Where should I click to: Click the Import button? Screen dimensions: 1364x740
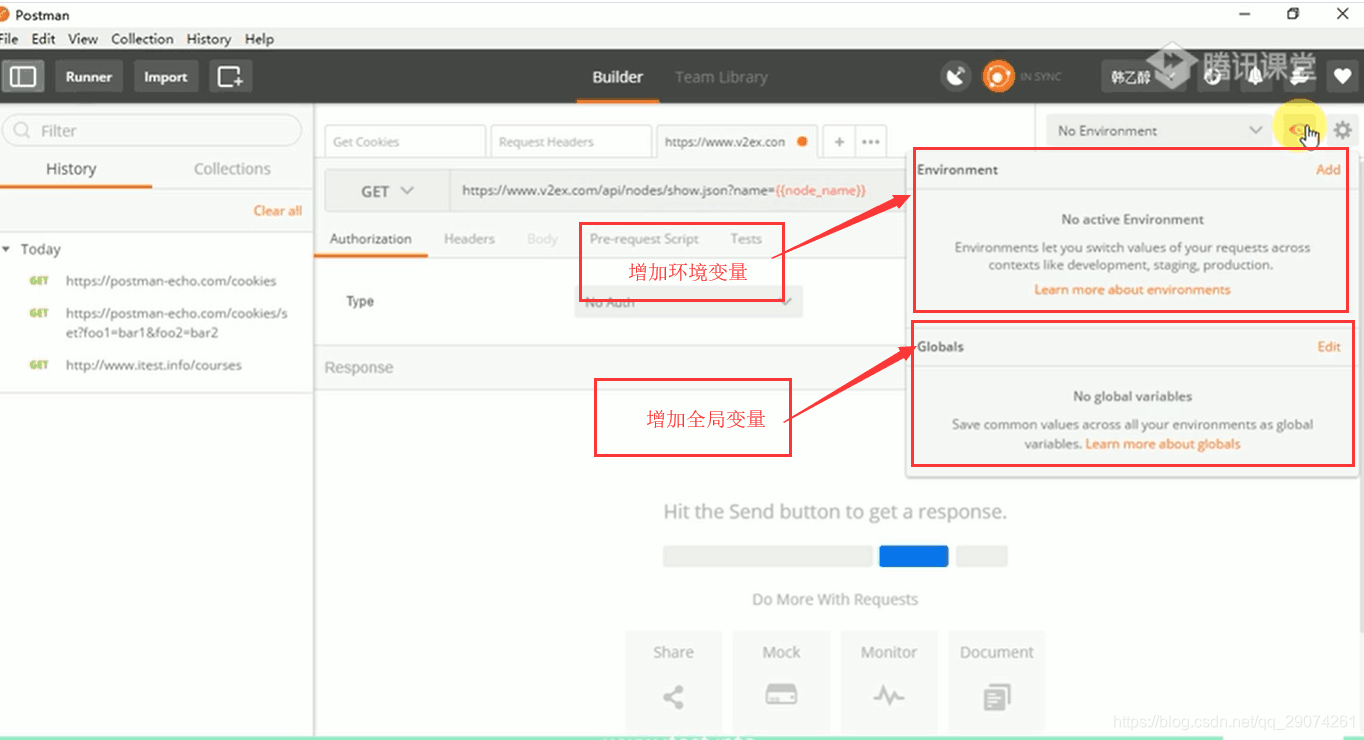(165, 77)
